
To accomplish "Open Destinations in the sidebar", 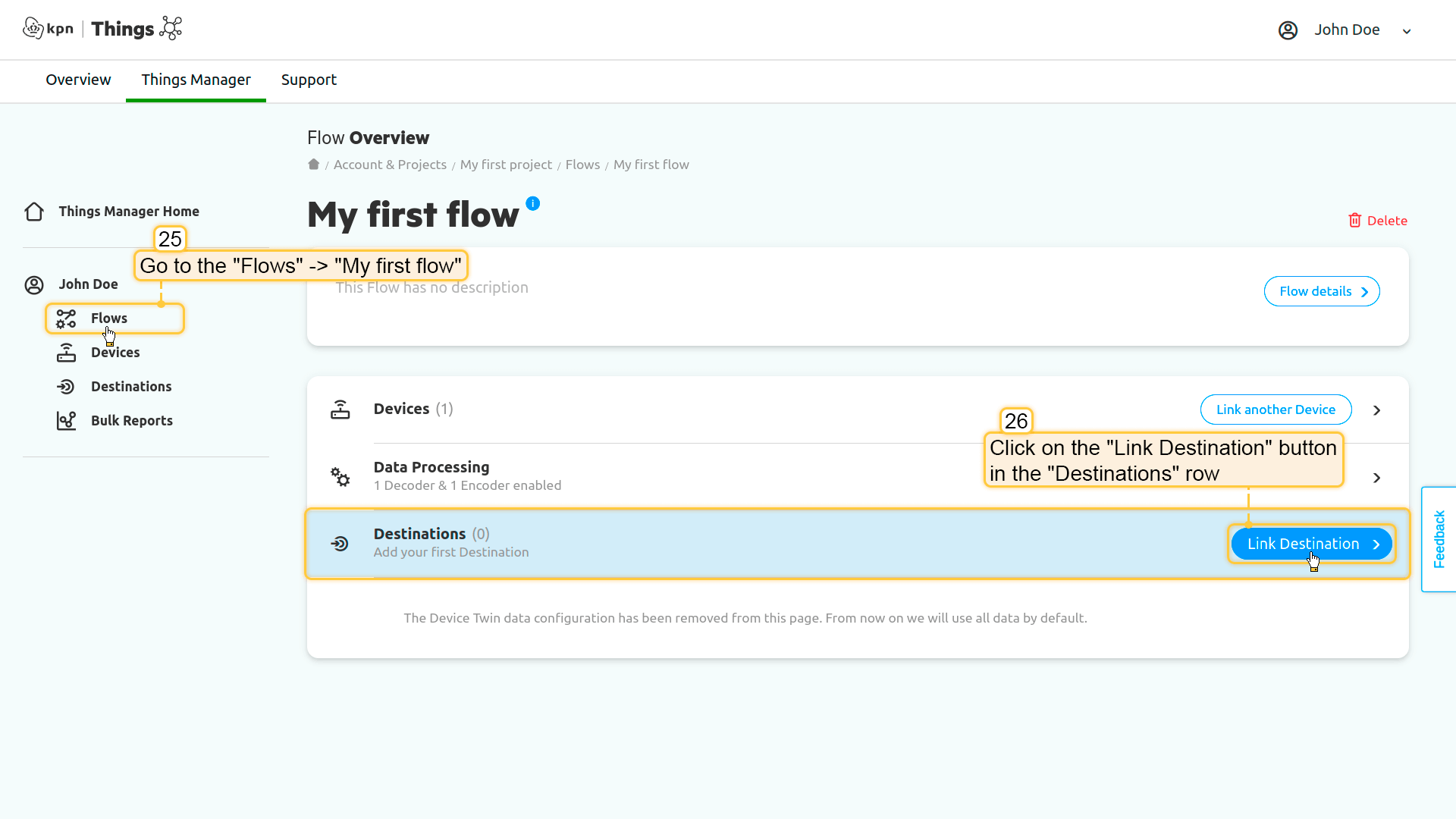I will (130, 387).
